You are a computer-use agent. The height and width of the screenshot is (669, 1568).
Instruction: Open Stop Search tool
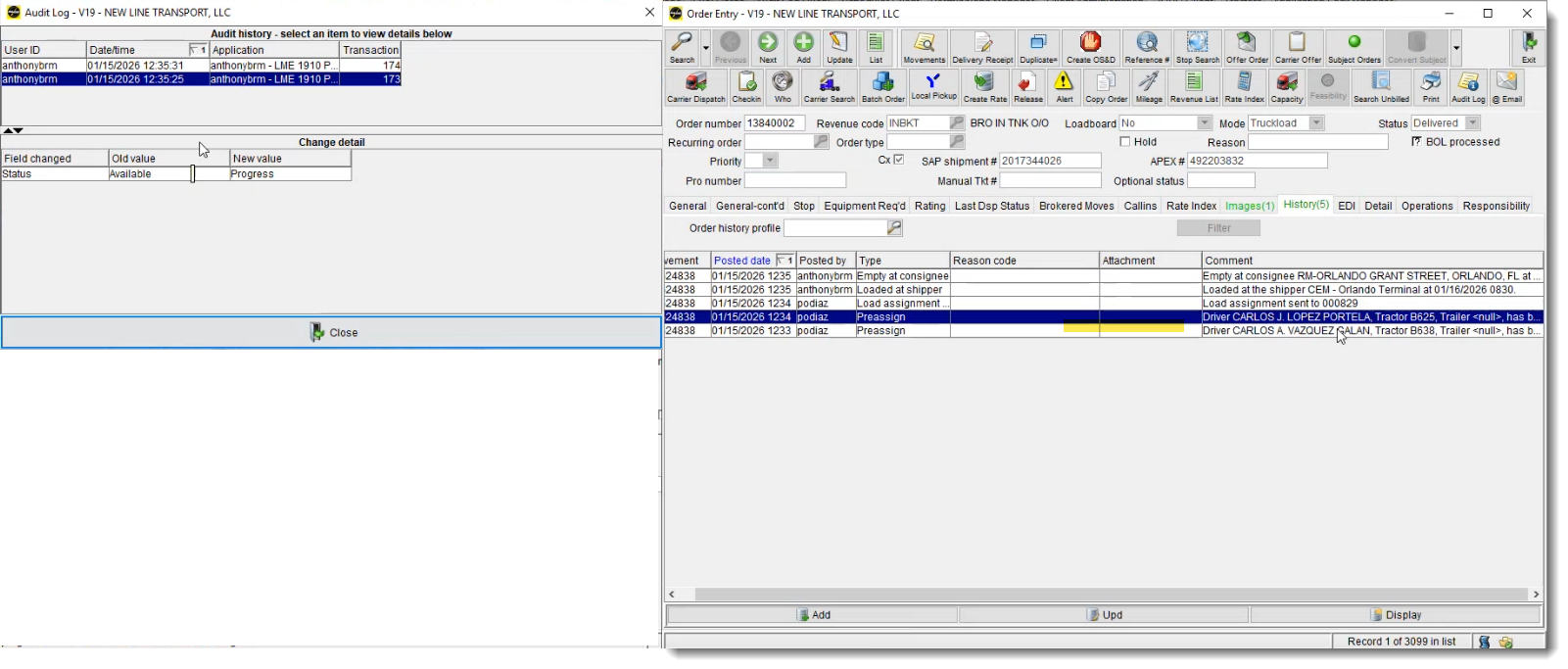(x=1198, y=47)
